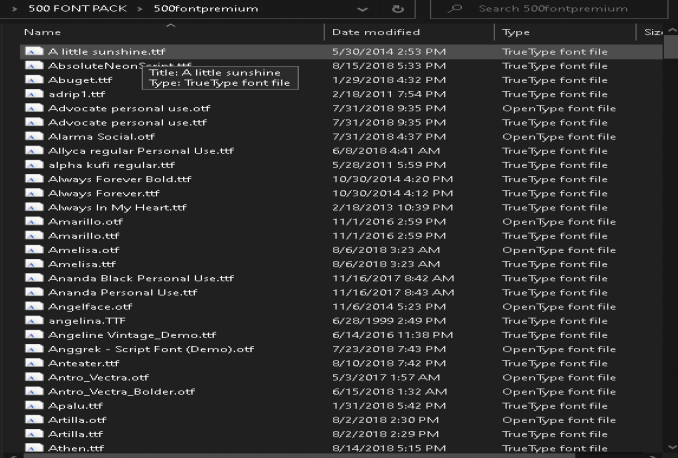Select the Anteater.ttf font icon
This screenshot has height=458, width=678.
point(33,364)
